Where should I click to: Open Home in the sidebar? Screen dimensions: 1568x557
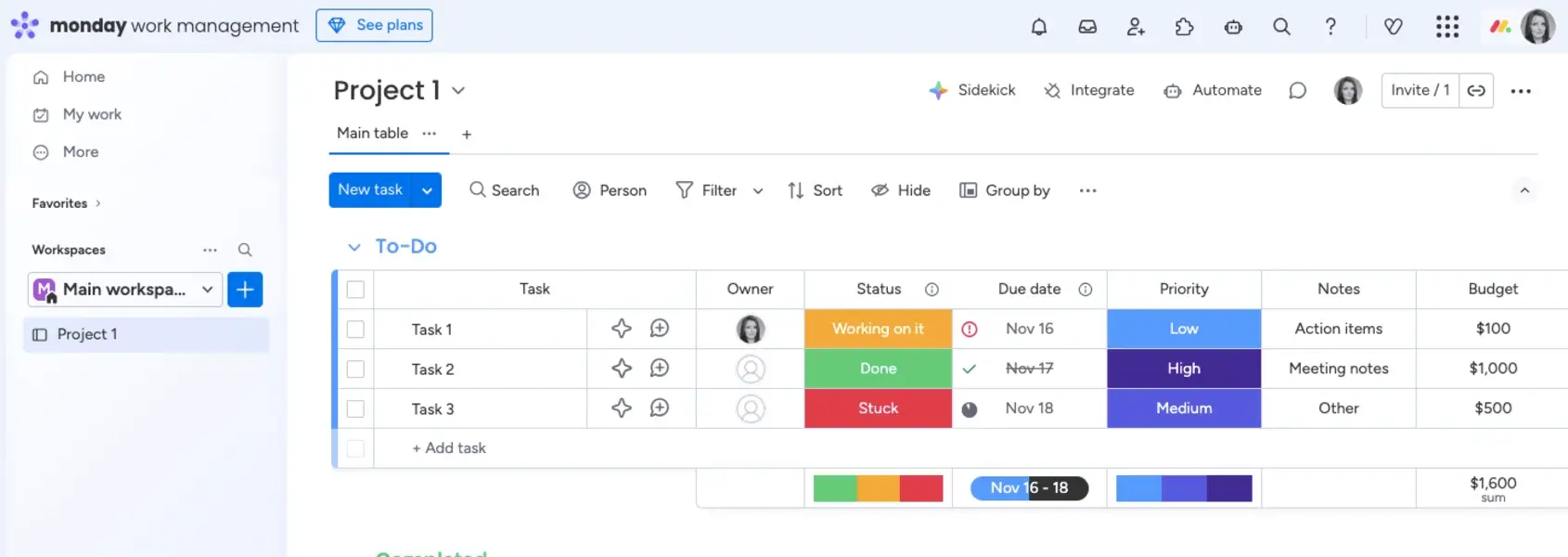point(83,77)
